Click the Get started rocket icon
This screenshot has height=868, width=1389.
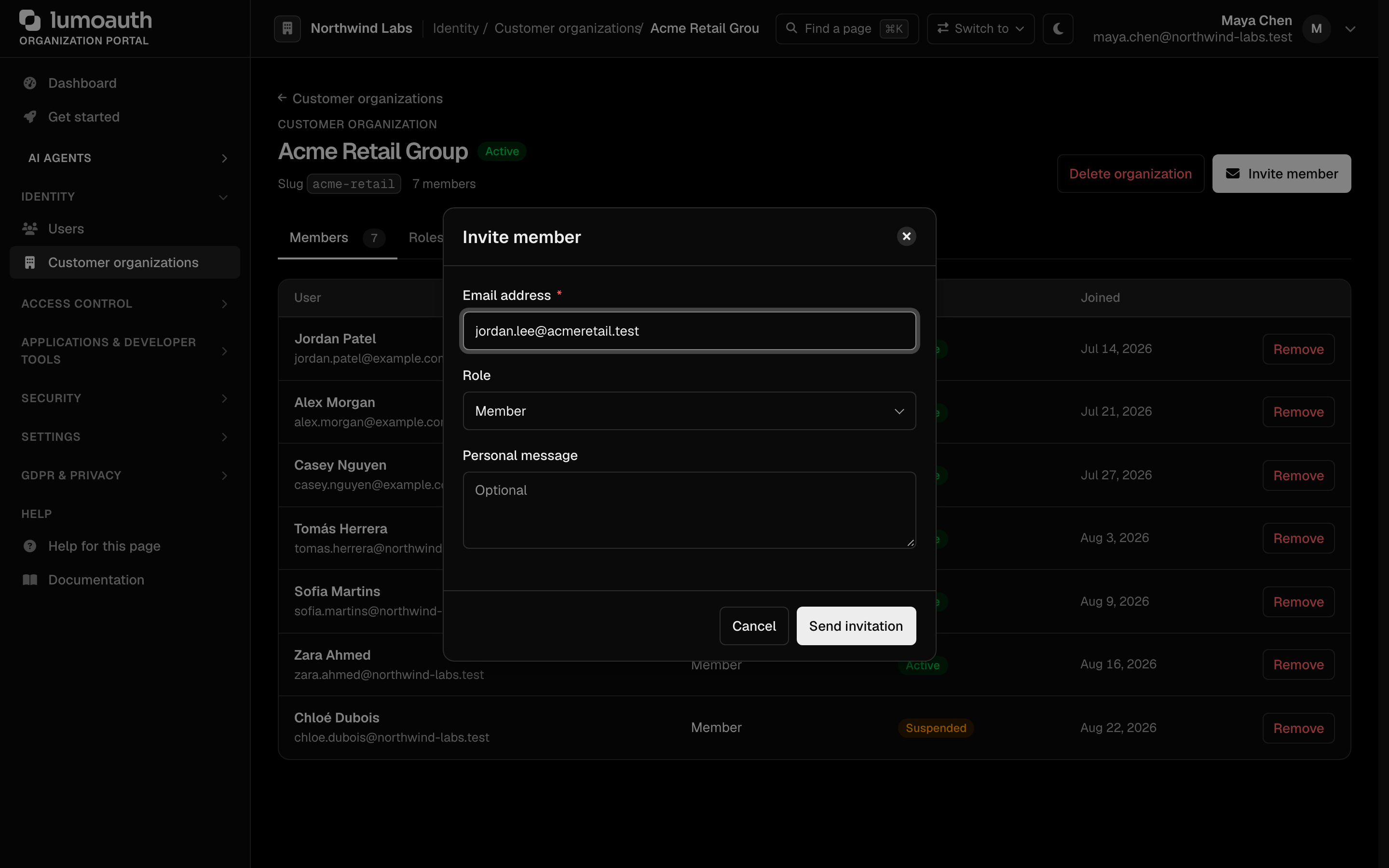(x=30, y=117)
